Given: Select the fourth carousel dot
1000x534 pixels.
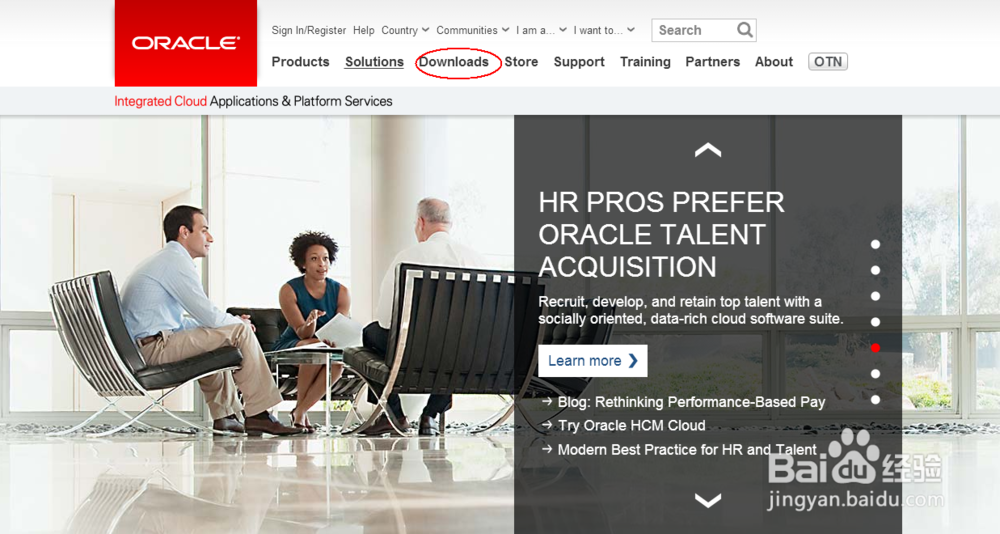Looking at the screenshot, I should 876,322.
